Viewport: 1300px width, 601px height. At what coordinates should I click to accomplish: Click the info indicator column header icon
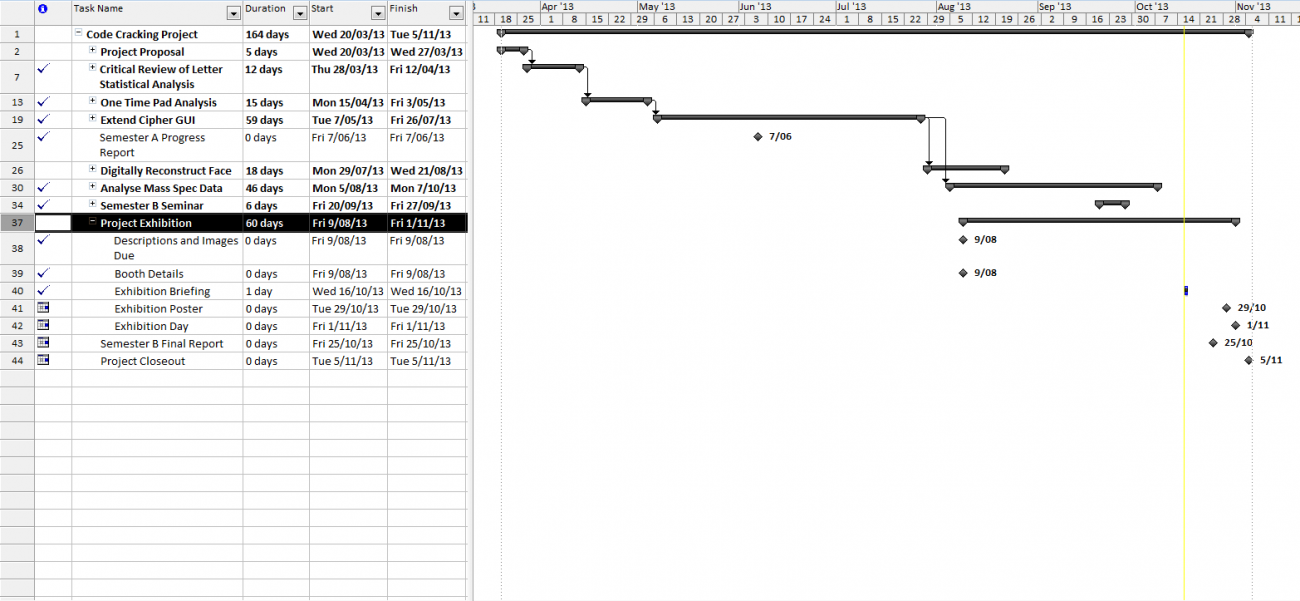pyautogui.click(x=42, y=9)
